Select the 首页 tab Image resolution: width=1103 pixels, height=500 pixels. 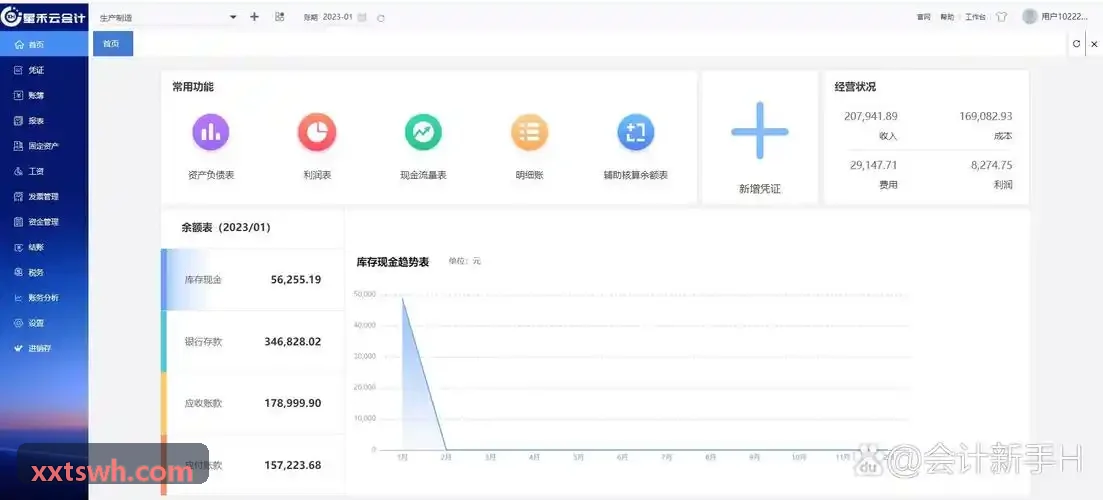pos(113,44)
